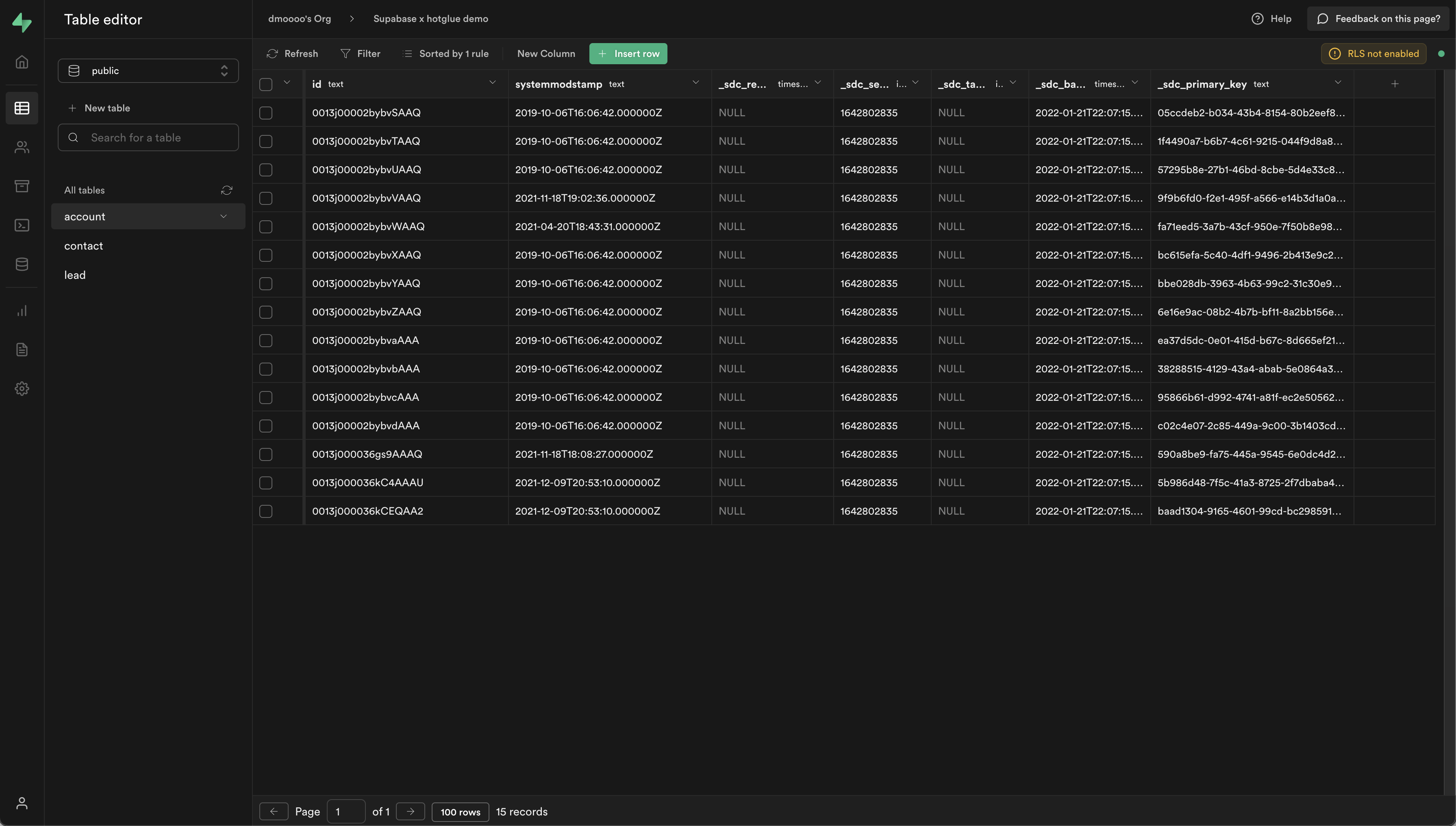Select the row 0013j000036gs9AAAQ checkbox

pyautogui.click(x=266, y=454)
